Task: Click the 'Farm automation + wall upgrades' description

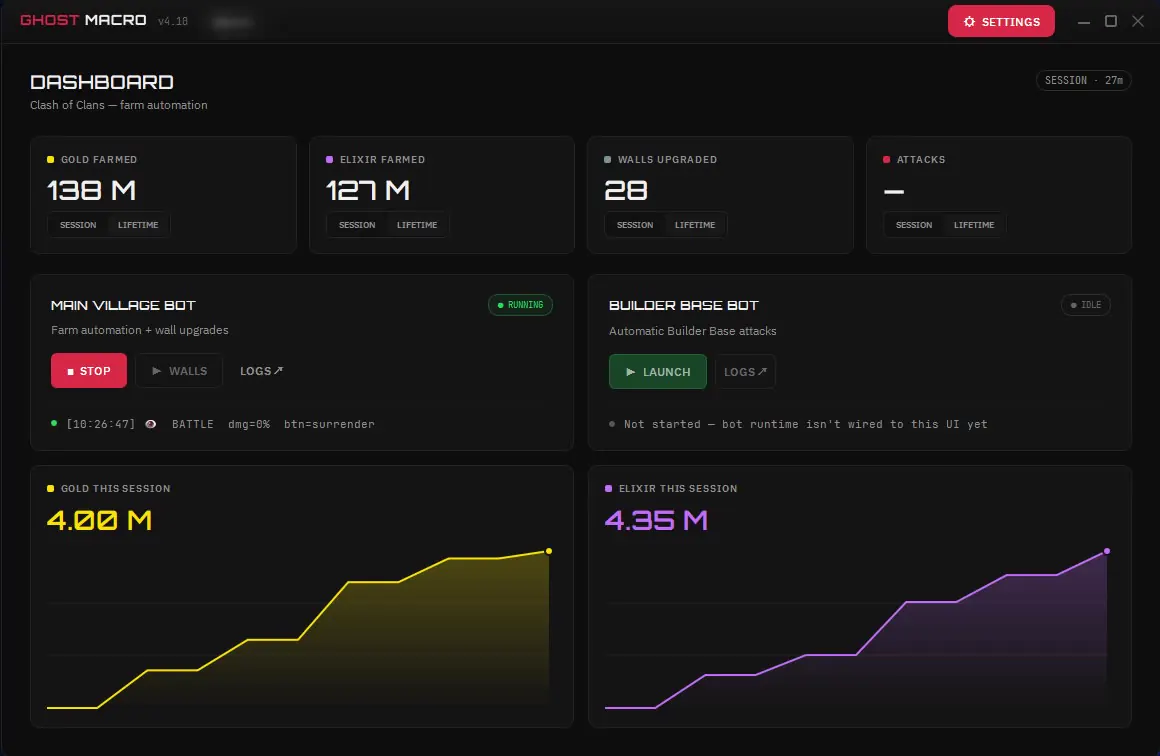Action: (140, 330)
